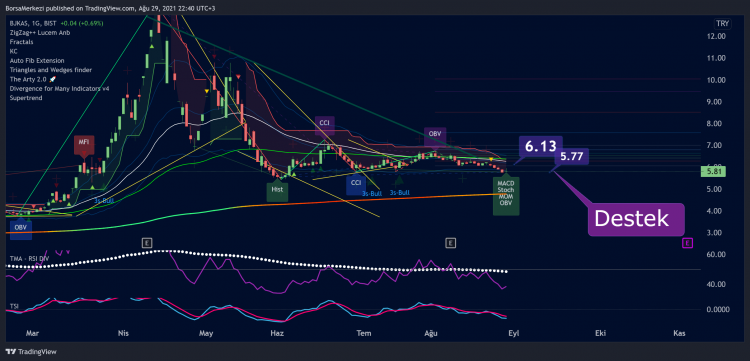This screenshot has height=361, width=750.
Task: Click the 40.00 RSI axis label
Action: point(716,284)
